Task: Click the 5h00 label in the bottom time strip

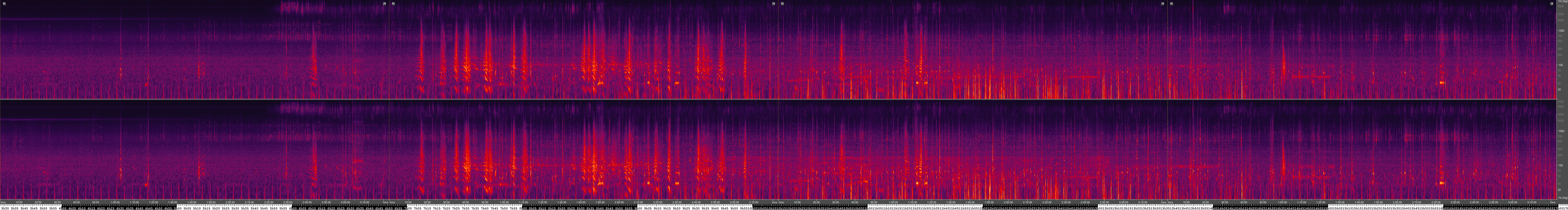Action: (179, 208)
